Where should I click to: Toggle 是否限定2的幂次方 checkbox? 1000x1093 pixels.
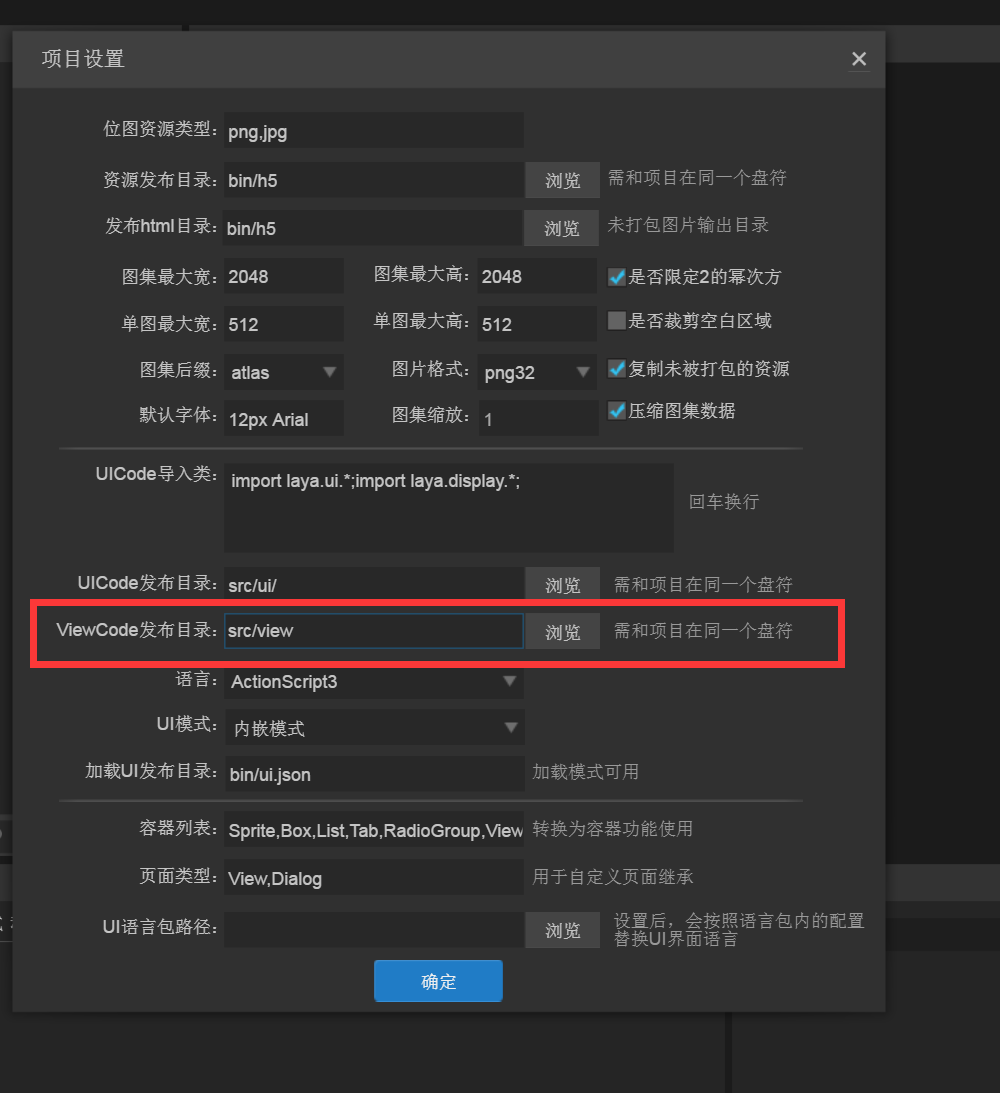click(616, 277)
